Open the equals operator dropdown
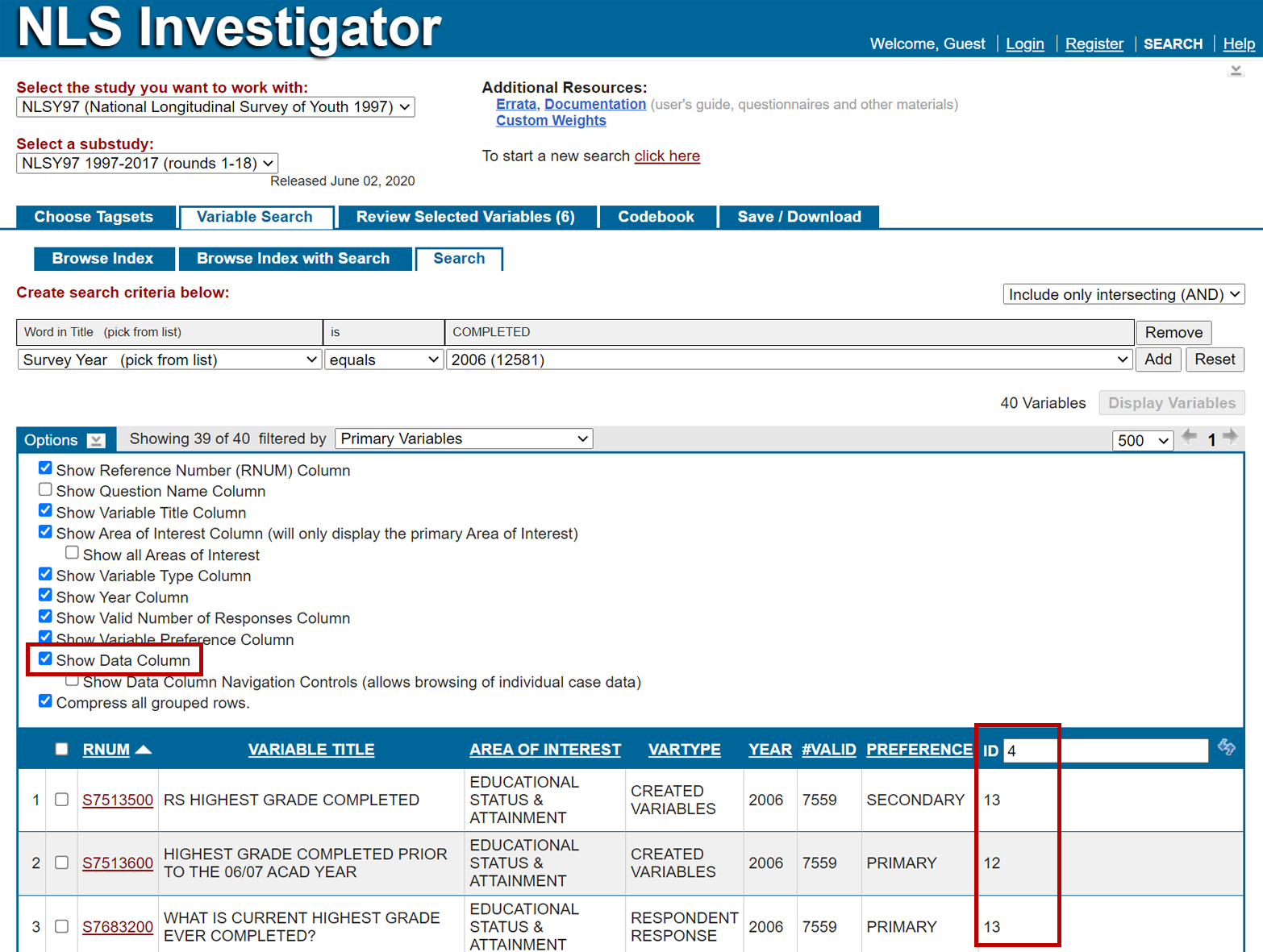The width and height of the screenshot is (1263, 952). pos(384,360)
